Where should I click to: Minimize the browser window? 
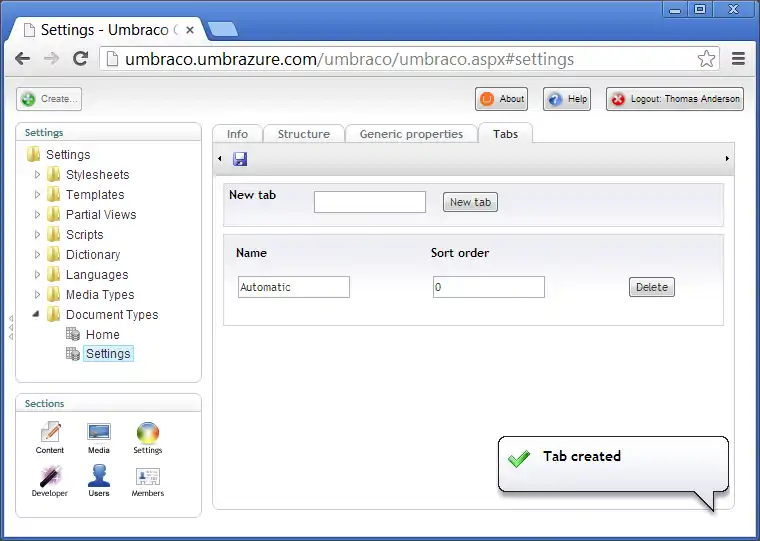coord(675,10)
